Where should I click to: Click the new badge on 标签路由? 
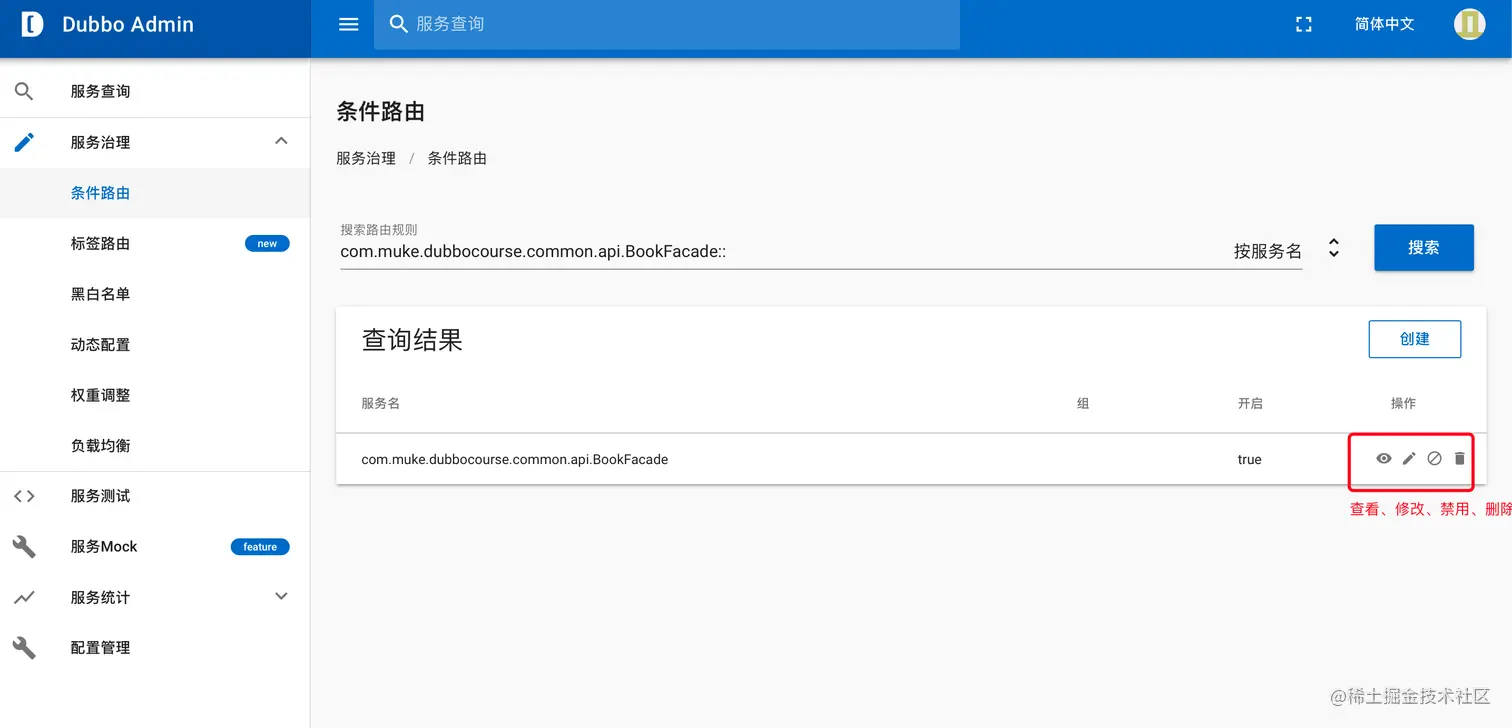(267, 243)
